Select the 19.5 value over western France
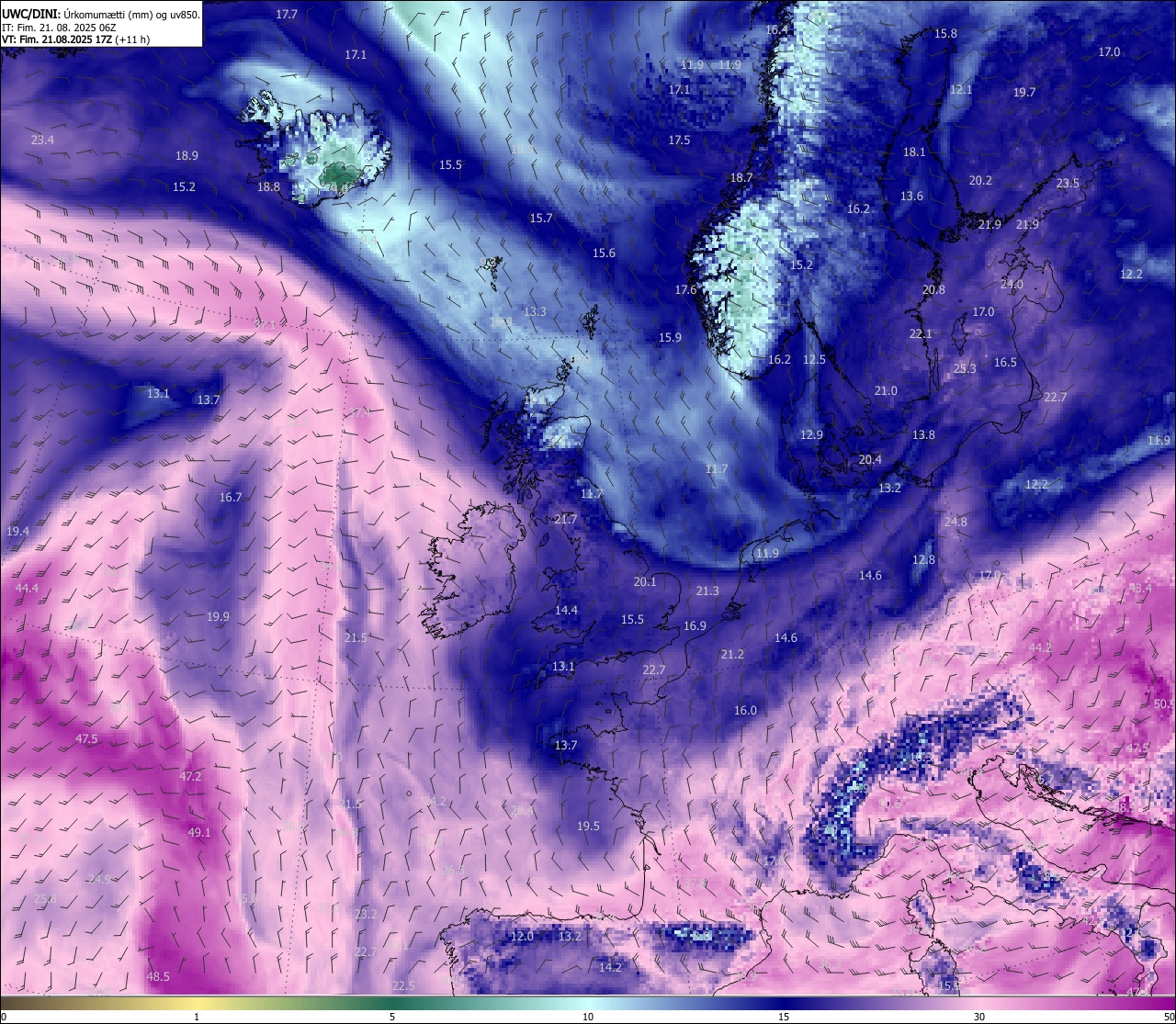 point(588,826)
